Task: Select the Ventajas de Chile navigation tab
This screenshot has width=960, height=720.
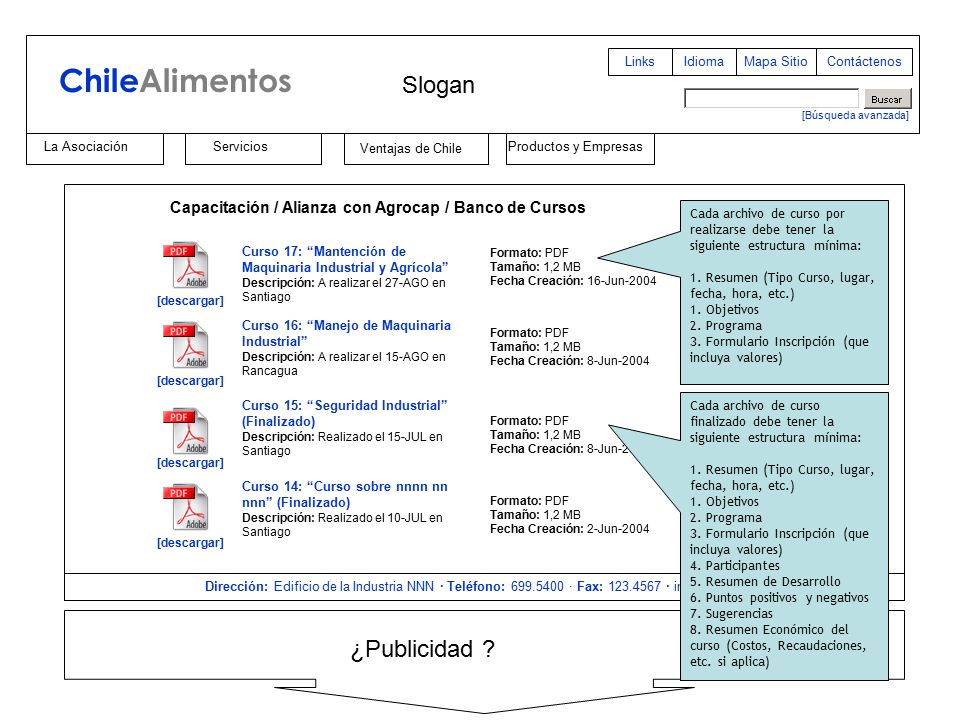Action: (416, 149)
